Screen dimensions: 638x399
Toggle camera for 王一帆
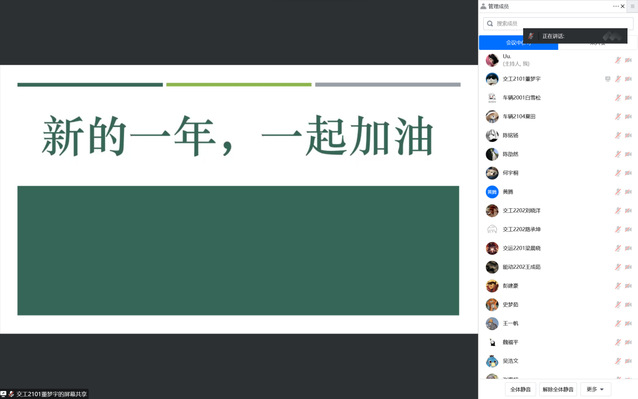(x=628, y=323)
